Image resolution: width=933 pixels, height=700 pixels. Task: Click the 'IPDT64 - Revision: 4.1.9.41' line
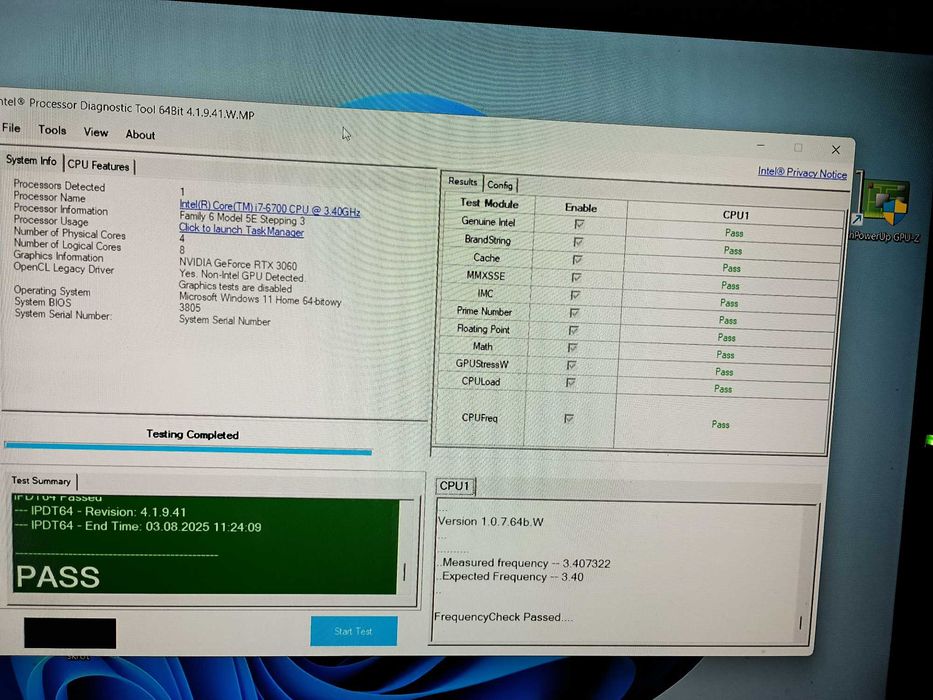pos(101,512)
